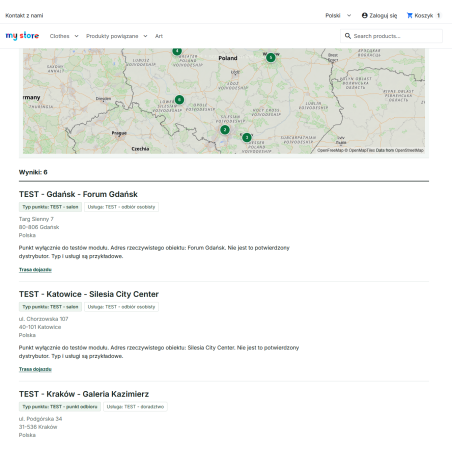Open the Polski language dropdown
Image resolution: width=452 pixels, height=452 pixels.
[x=338, y=15]
